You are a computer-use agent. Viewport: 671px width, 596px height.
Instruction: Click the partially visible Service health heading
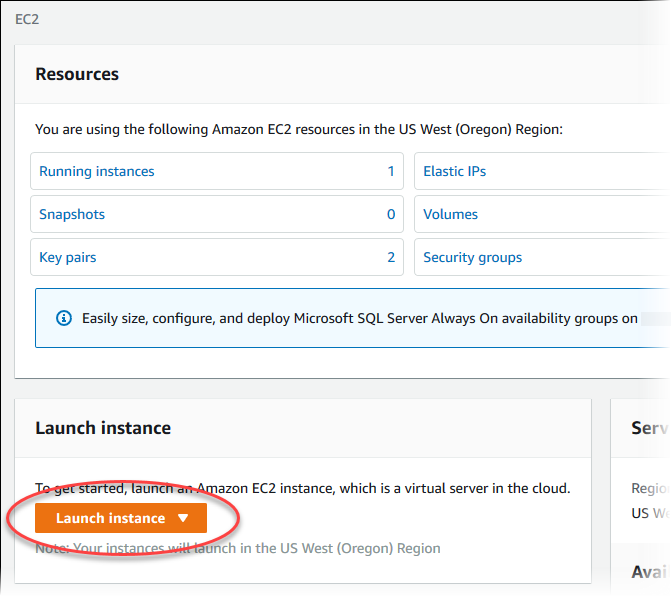coord(649,428)
